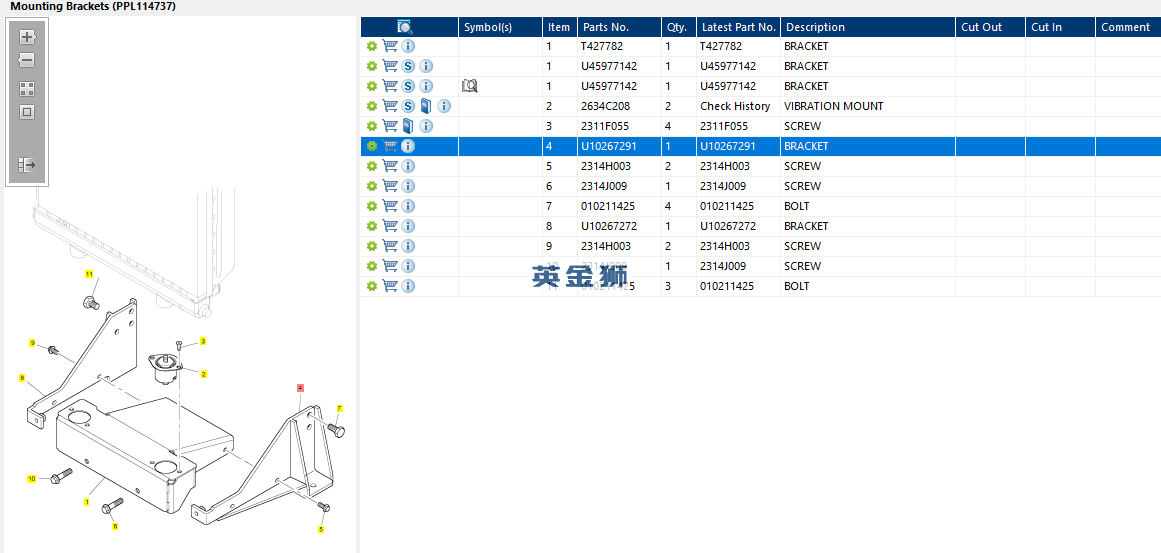1161x553 pixels.
Task: Click the Cut Out column header
Action: [x=990, y=27]
